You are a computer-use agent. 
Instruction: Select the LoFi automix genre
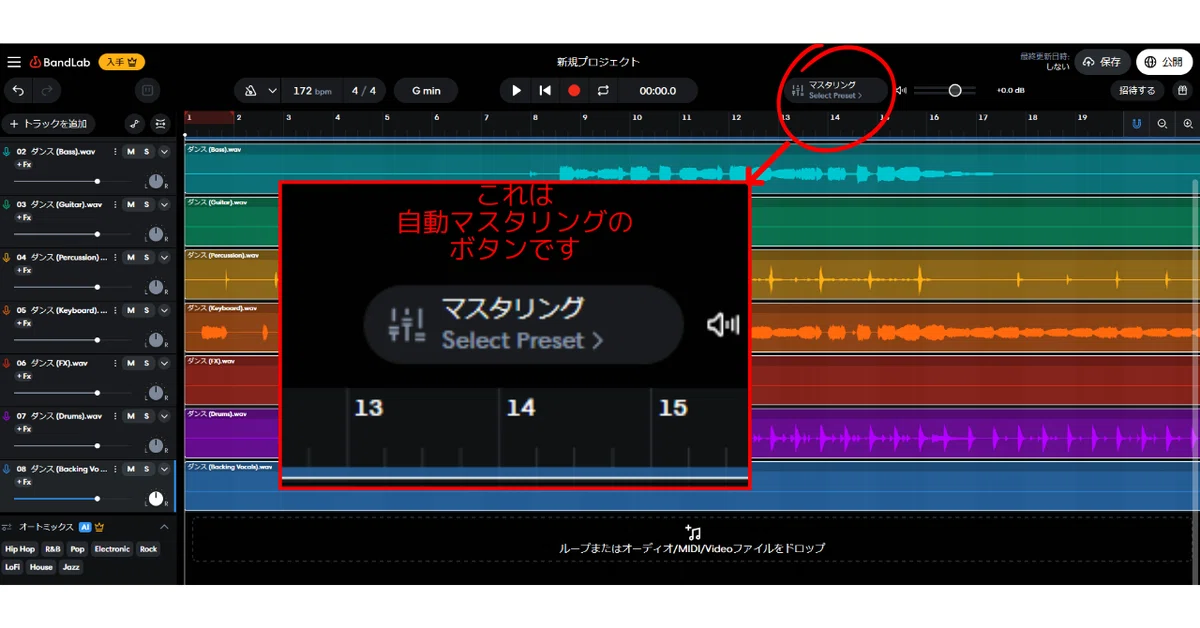point(12,567)
